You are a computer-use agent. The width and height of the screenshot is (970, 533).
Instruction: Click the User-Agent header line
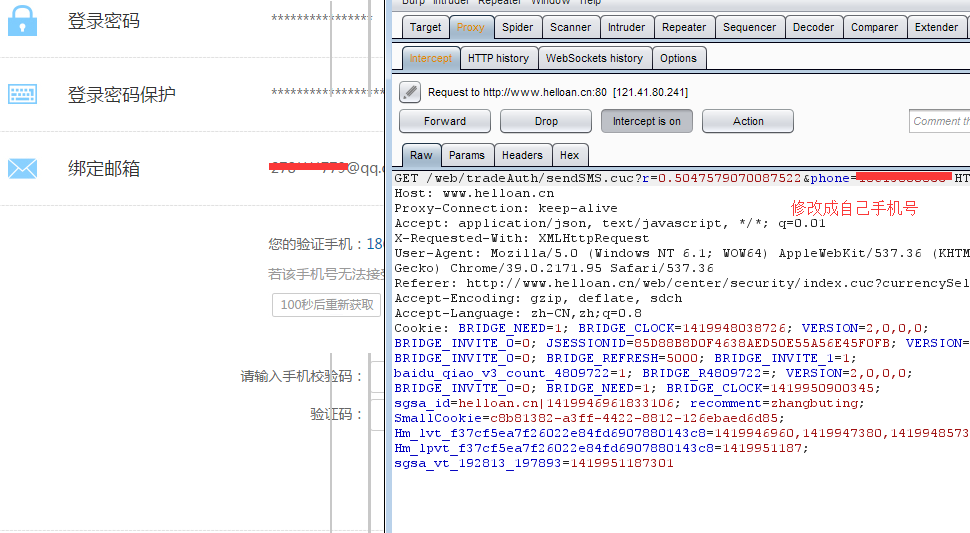682,253
